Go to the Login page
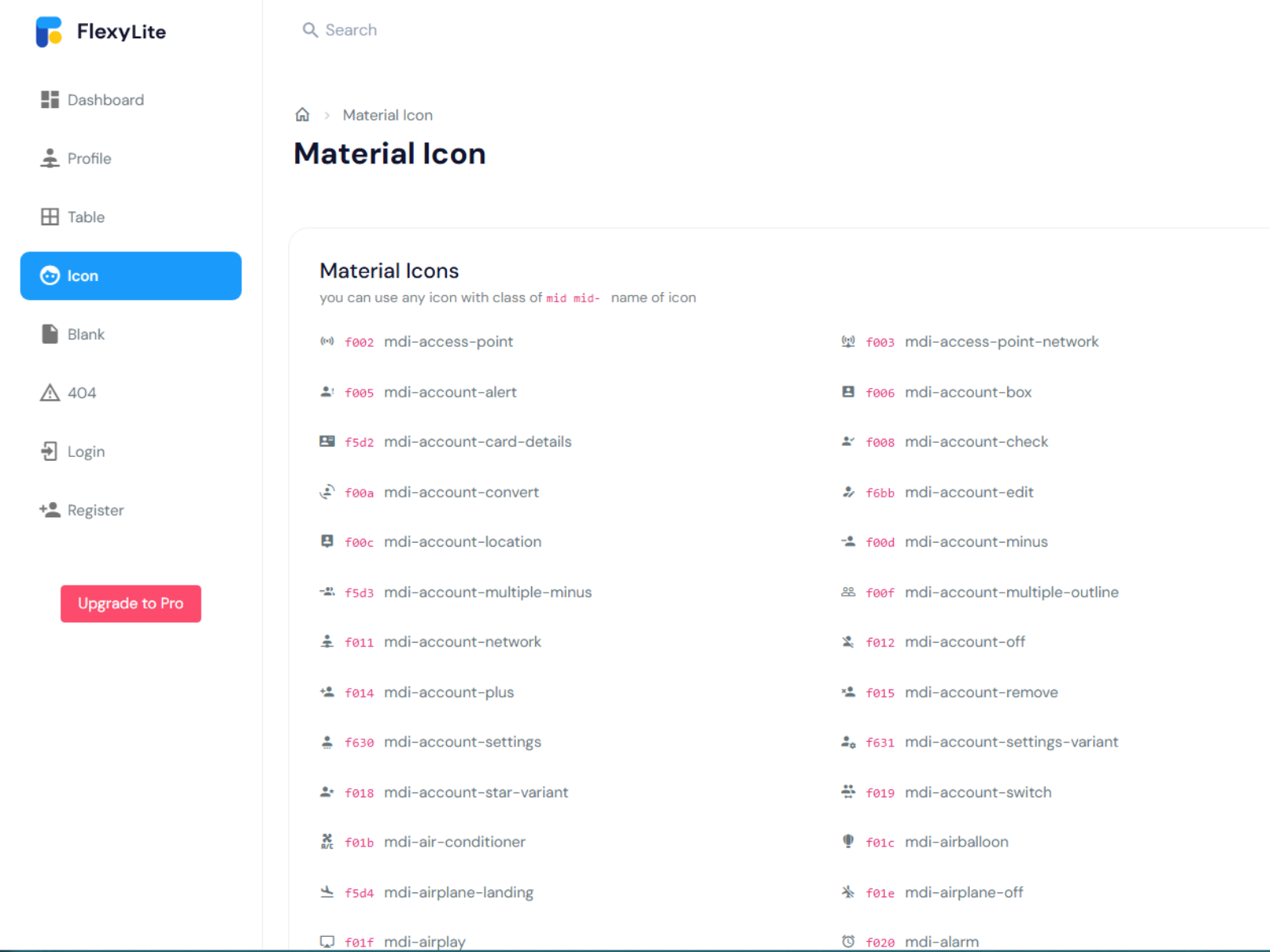The width and height of the screenshot is (1270, 952). (x=131, y=452)
